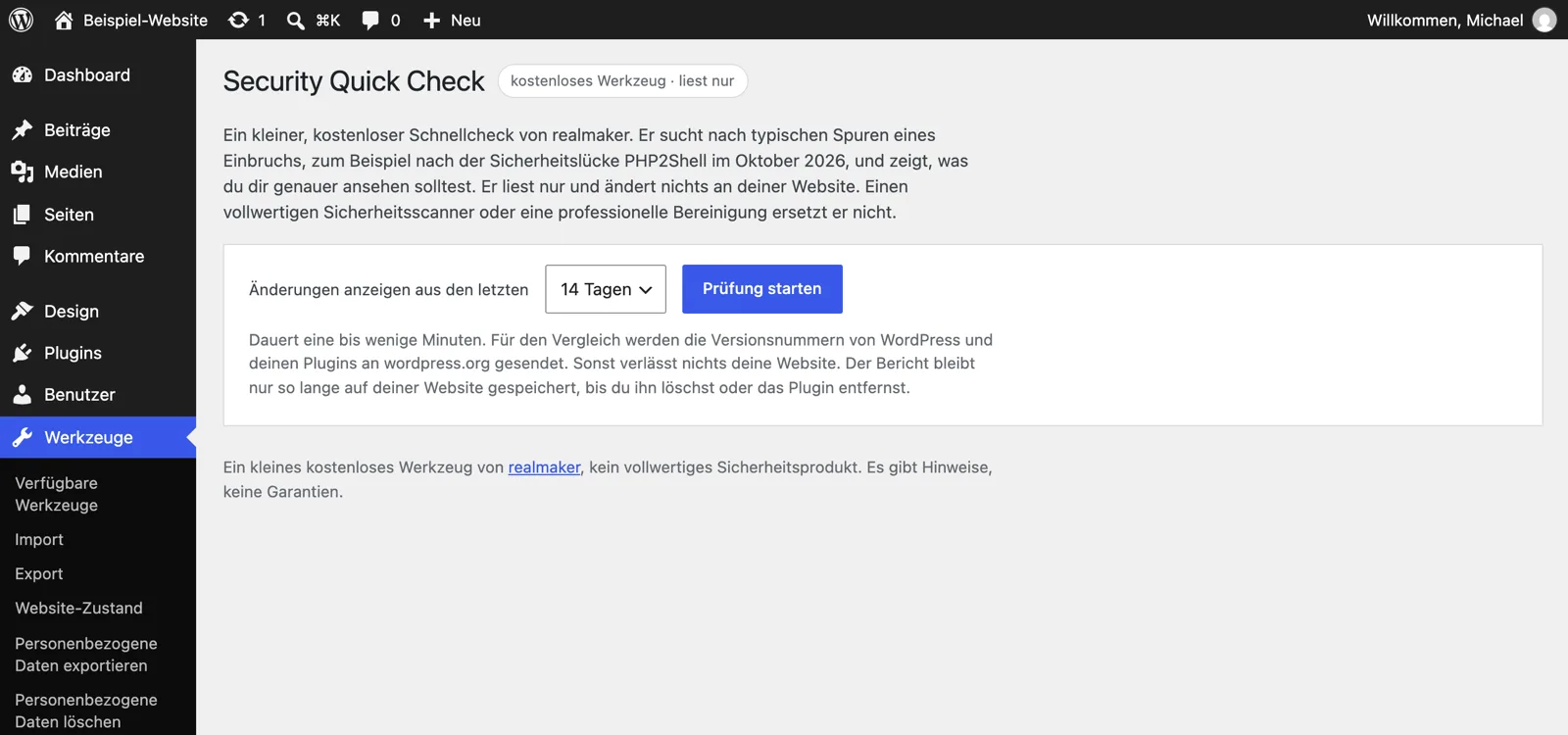
Task: Click the user avatar icon
Action: [1544, 20]
